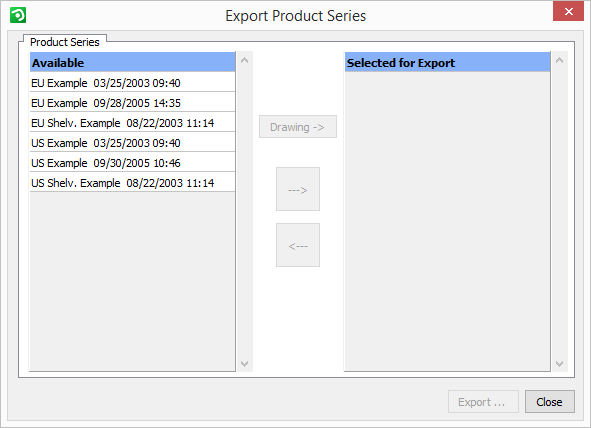Click the Available column header
This screenshot has width=591, height=428.
click(x=132, y=62)
